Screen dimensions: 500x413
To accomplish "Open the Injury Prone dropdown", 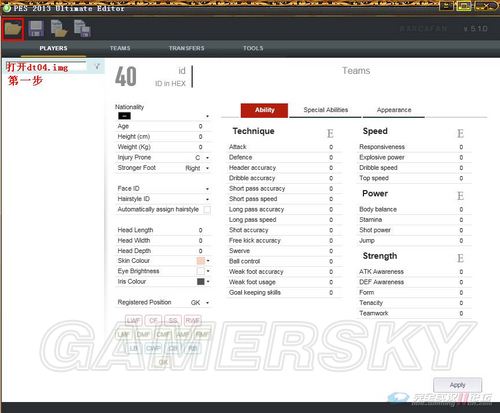I will pyautogui.click(x=207, y=158).
